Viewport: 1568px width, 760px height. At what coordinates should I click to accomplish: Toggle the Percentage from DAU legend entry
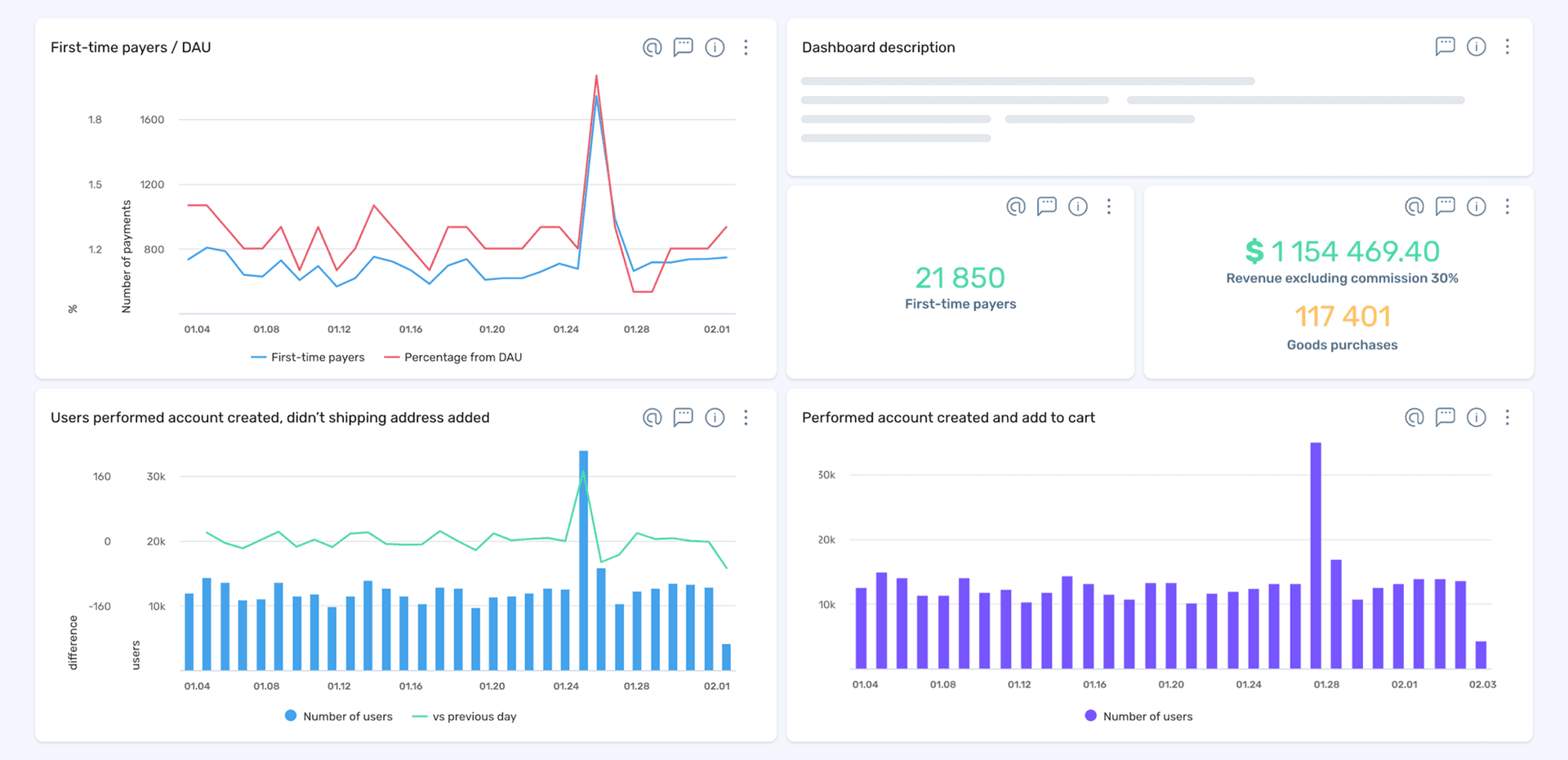click(x=453, y=357)
